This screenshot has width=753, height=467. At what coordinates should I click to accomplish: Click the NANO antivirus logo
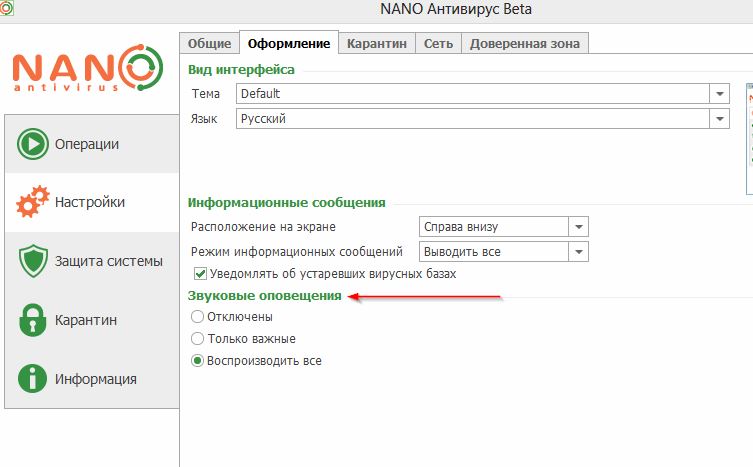click(88, 70)
